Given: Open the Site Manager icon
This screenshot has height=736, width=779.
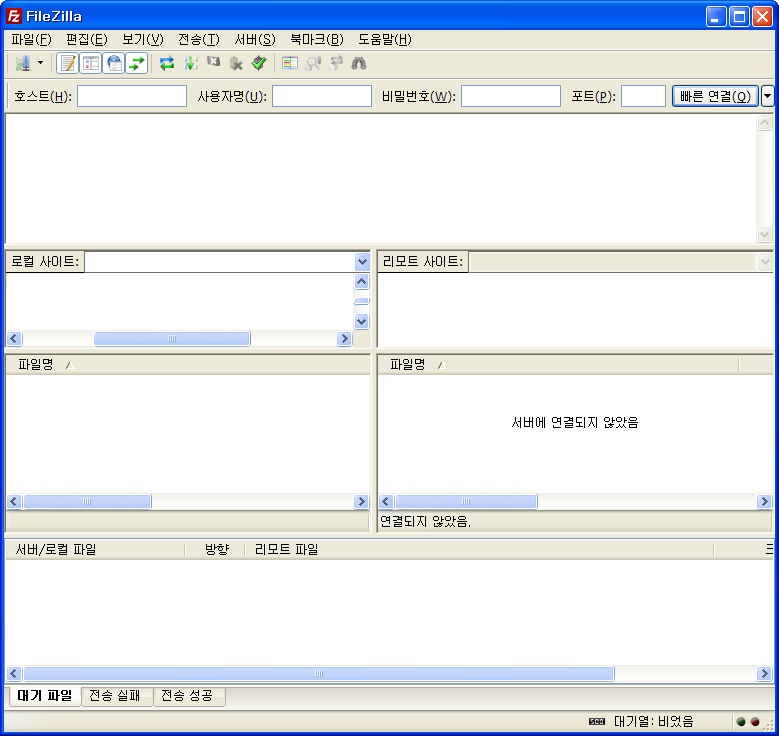Looking at the screenshot, I should [22, 63].
